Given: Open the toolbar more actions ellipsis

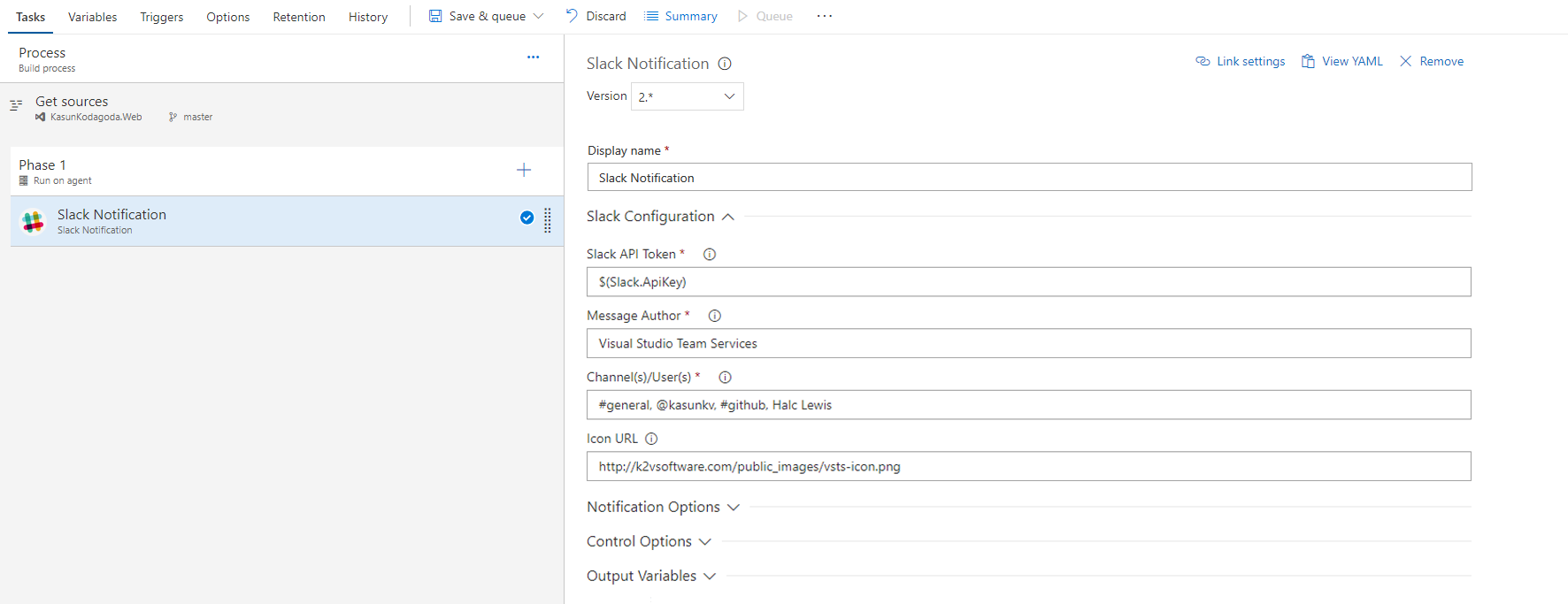Looking at the screenshot, I should tap(825, 16).
